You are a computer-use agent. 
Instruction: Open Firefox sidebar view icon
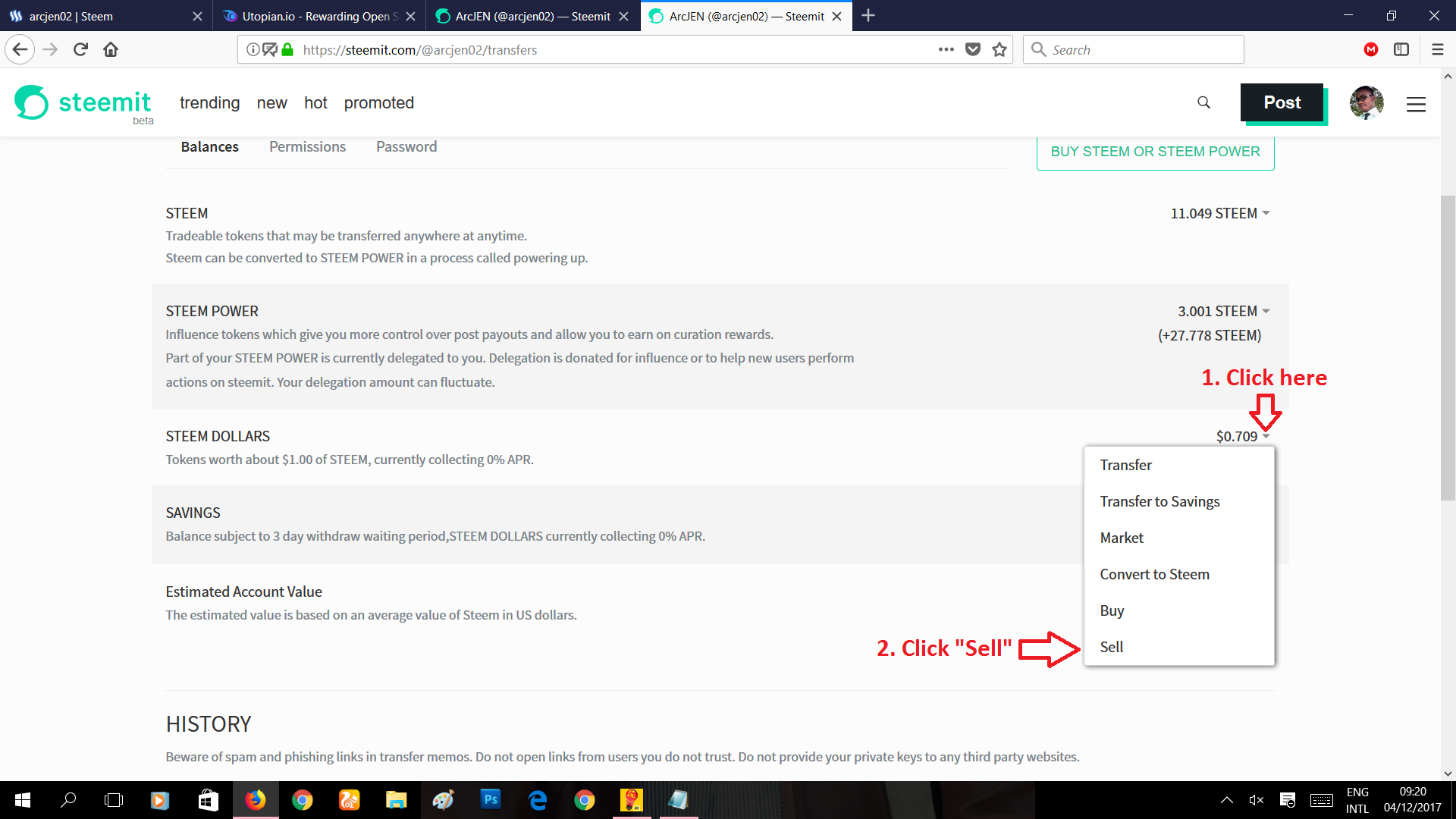pyautogui.click(x=1401, y=50)
